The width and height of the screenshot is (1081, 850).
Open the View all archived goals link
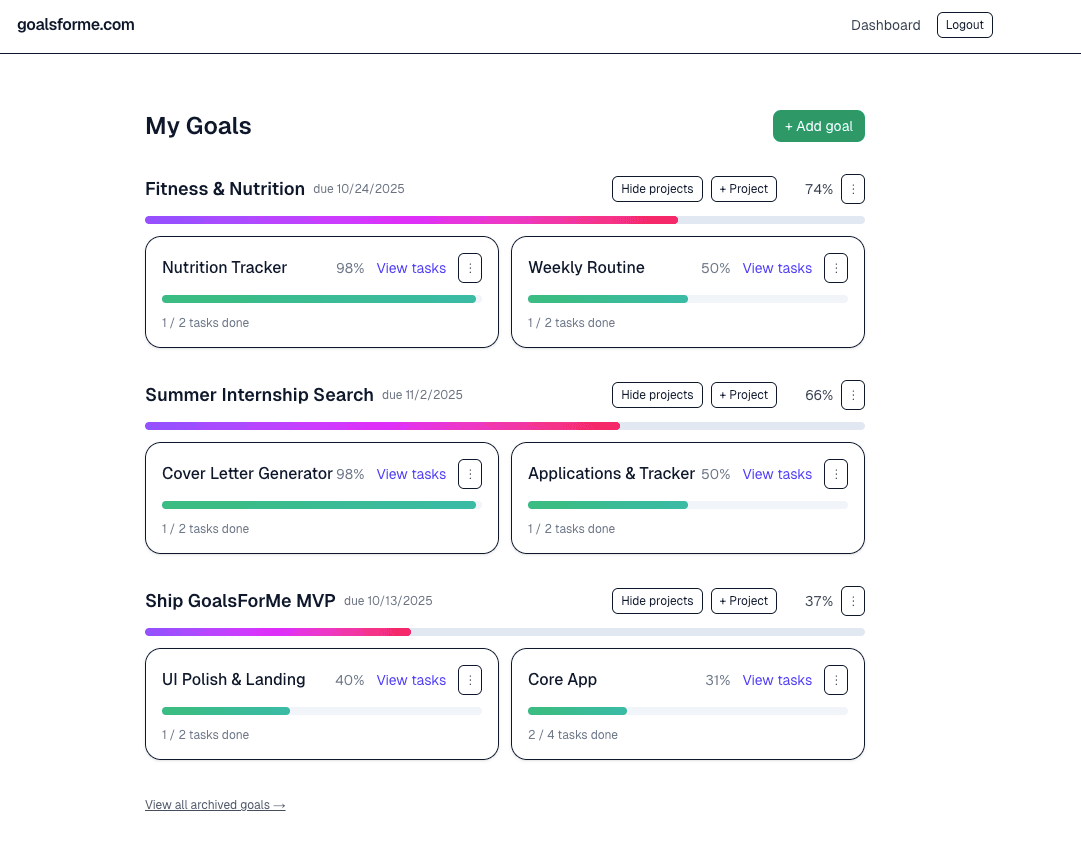point(215,805)
